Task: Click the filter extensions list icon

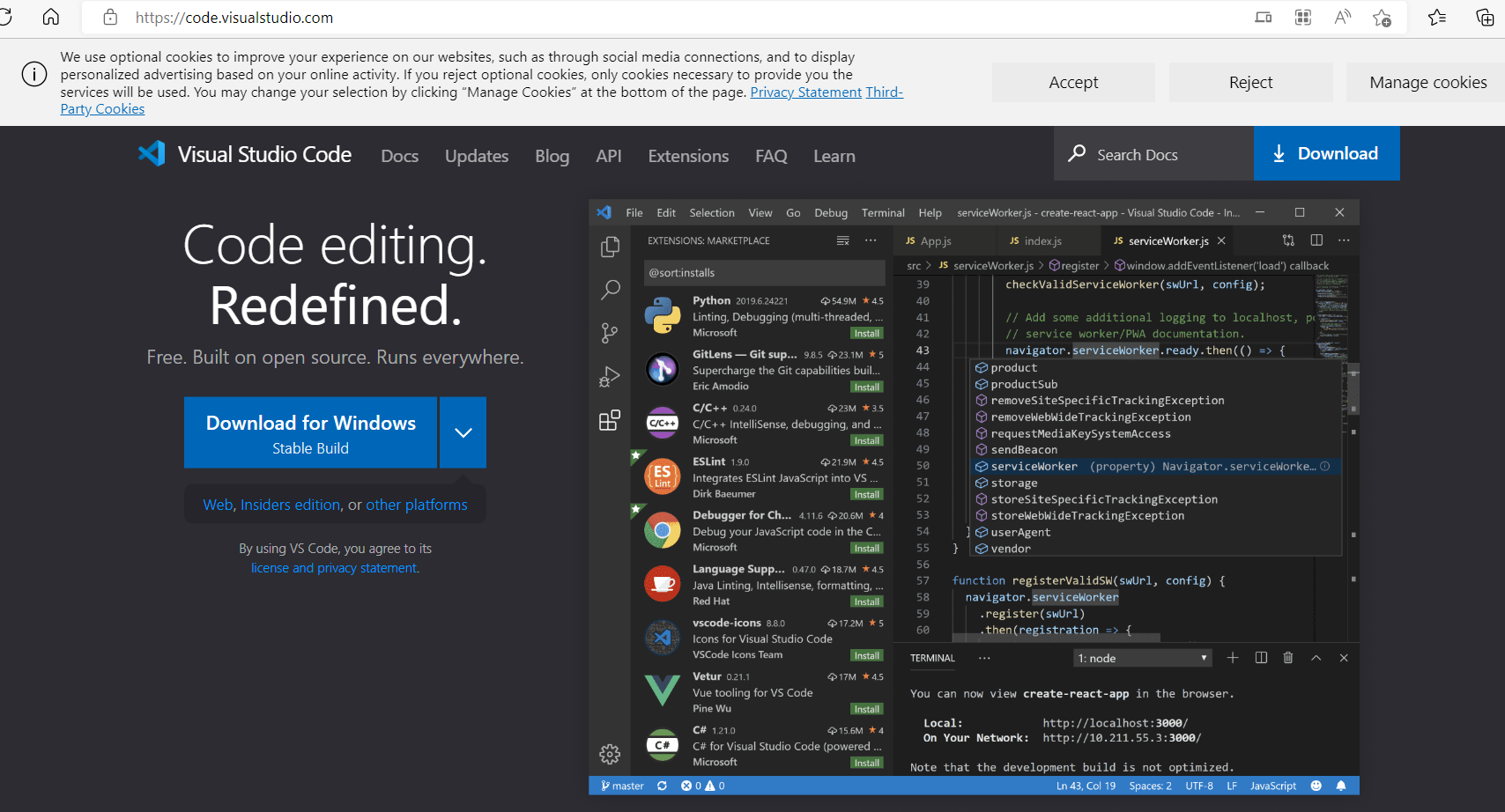Action: point(843,240)
